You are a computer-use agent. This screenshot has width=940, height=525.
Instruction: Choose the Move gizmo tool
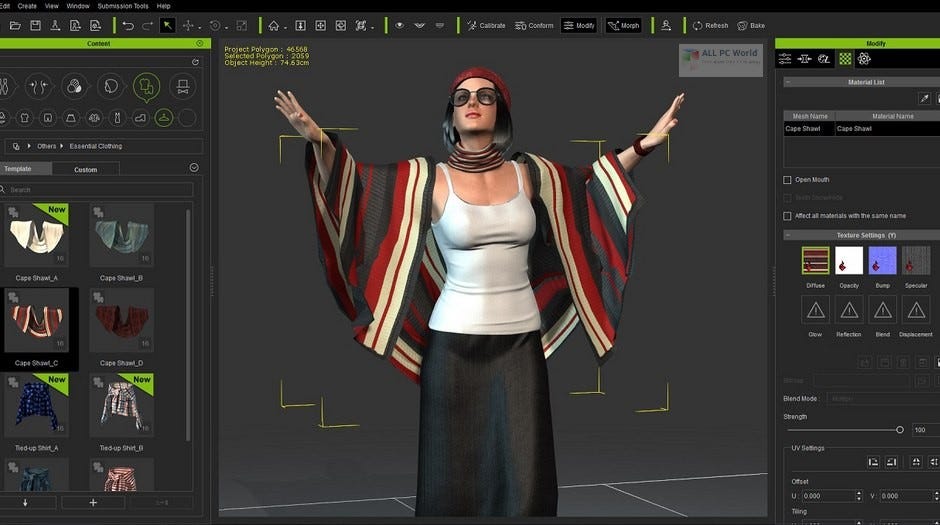point(188,26)
